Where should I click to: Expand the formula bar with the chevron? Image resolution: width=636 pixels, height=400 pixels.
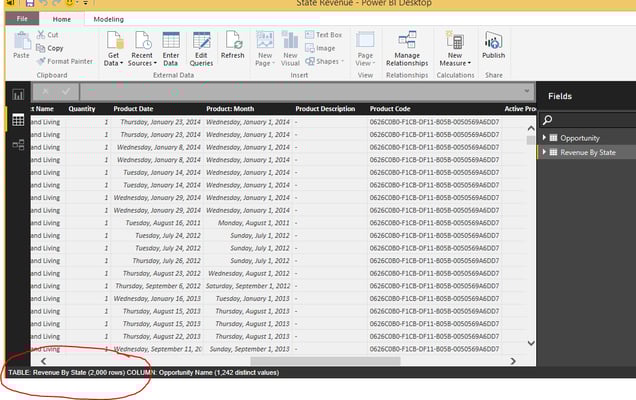point(526,91)
